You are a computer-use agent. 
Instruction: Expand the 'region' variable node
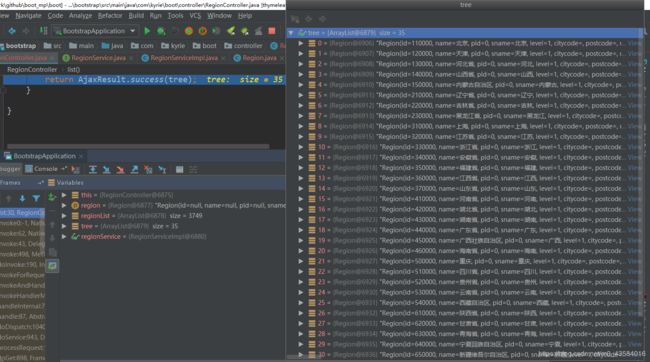click(64, 205)
